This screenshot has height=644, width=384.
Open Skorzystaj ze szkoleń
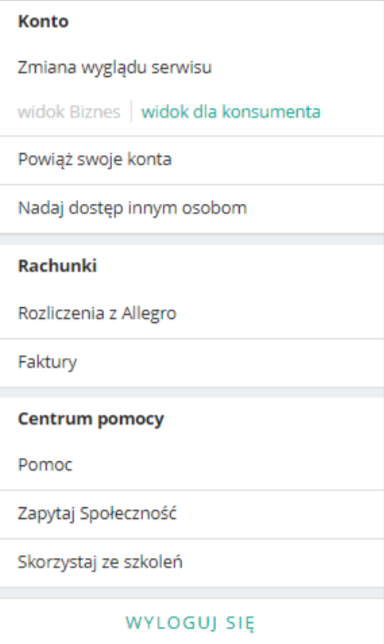(192, 563)
